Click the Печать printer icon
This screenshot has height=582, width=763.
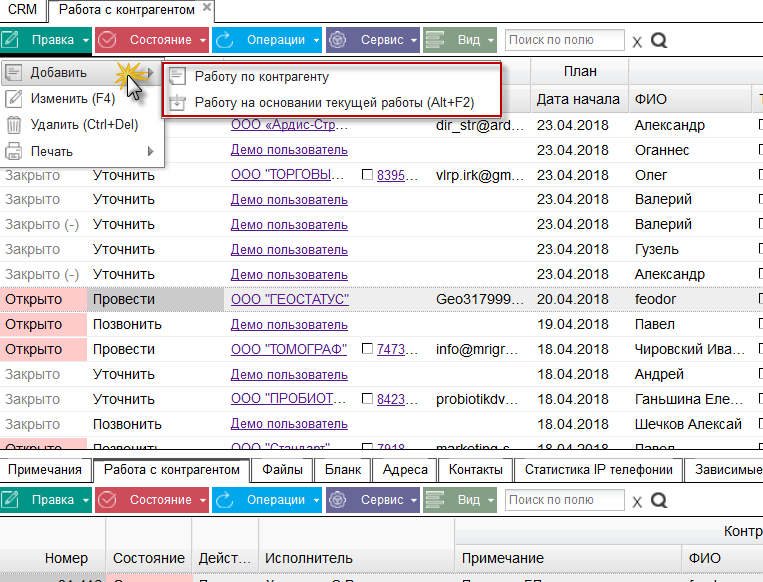point(14,151)
